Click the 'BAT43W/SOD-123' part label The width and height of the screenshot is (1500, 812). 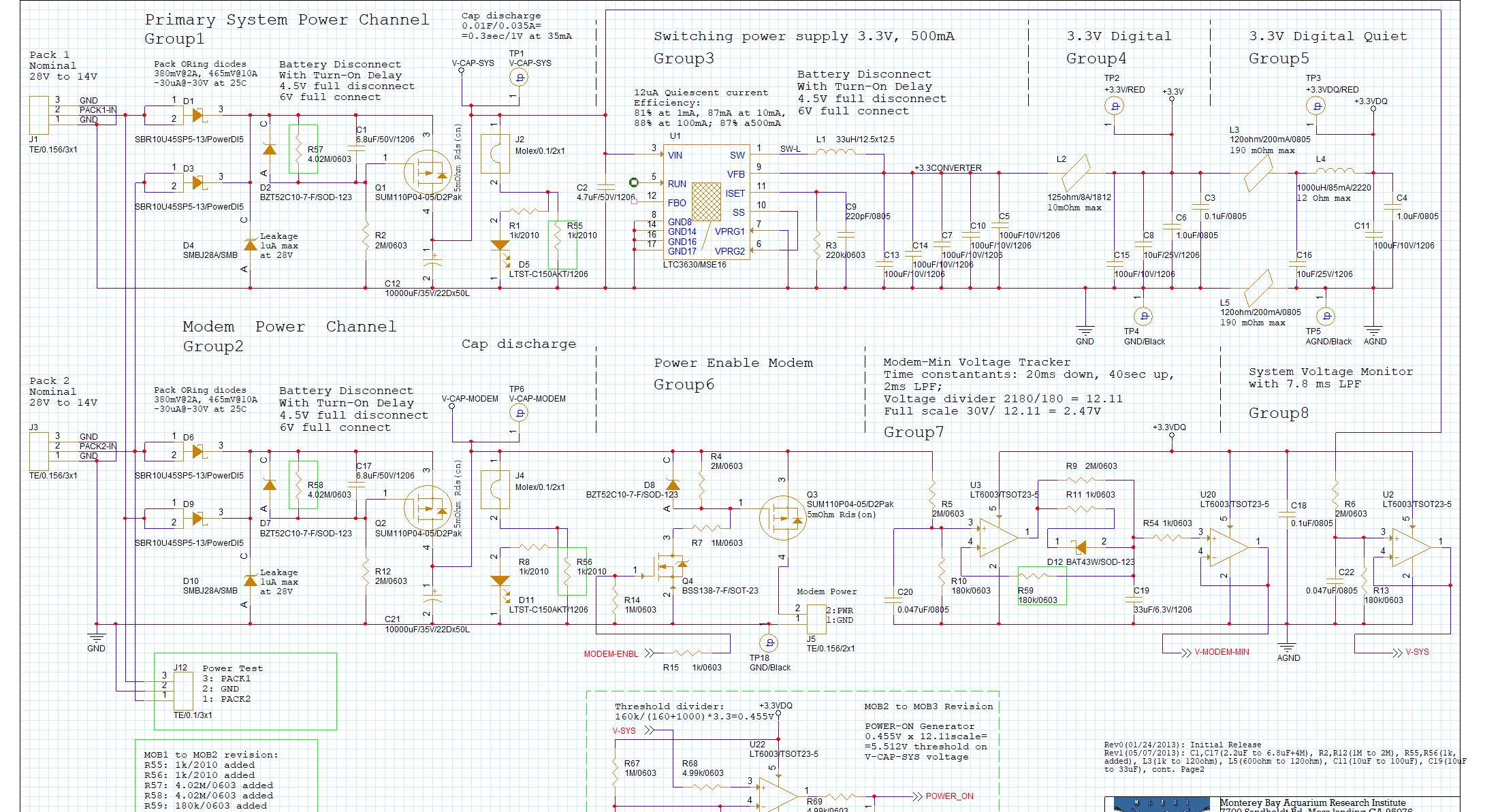click(x=1100, y=562)
